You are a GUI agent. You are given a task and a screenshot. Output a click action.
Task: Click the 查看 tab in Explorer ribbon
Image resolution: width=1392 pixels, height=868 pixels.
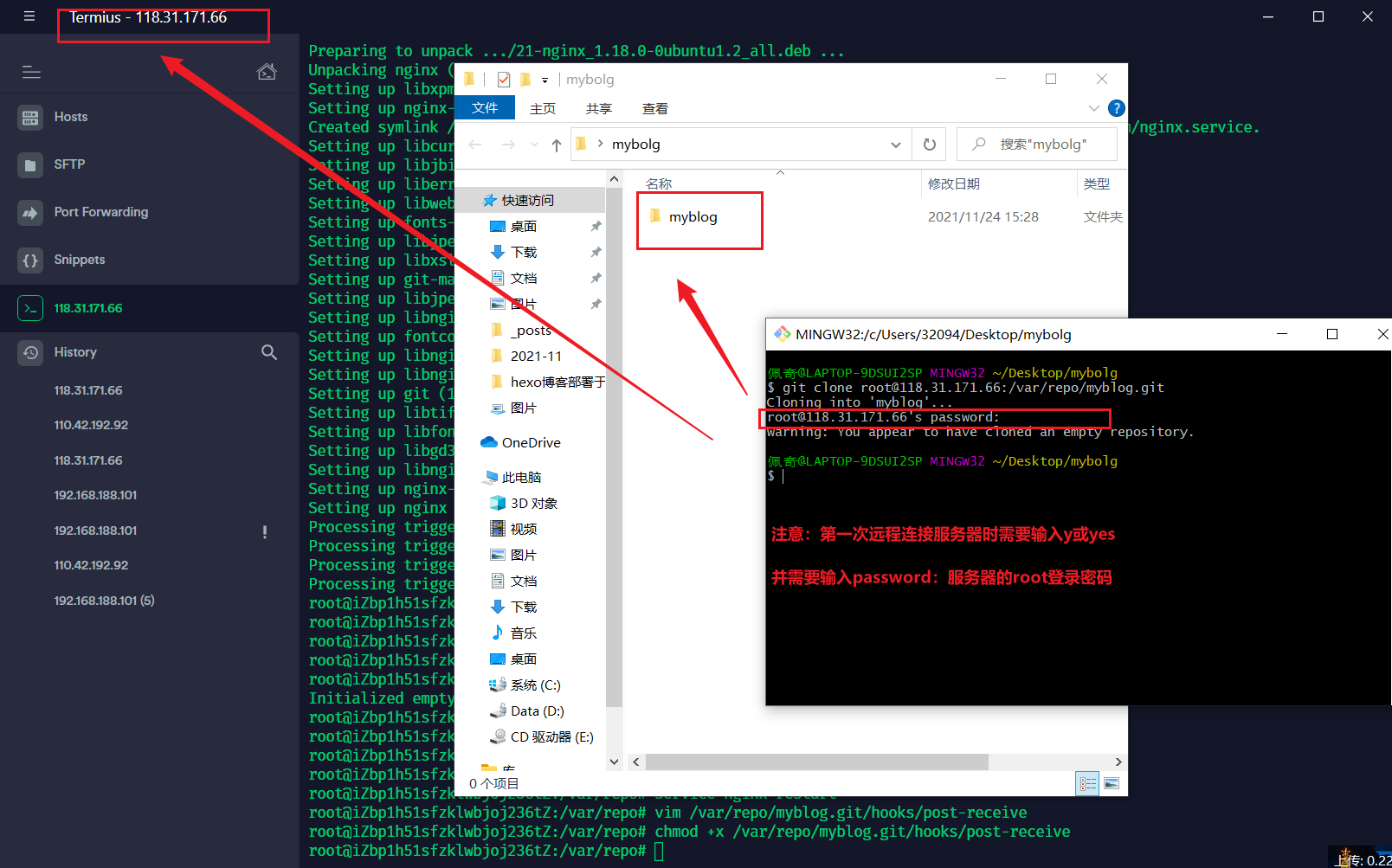coord(655,108)
